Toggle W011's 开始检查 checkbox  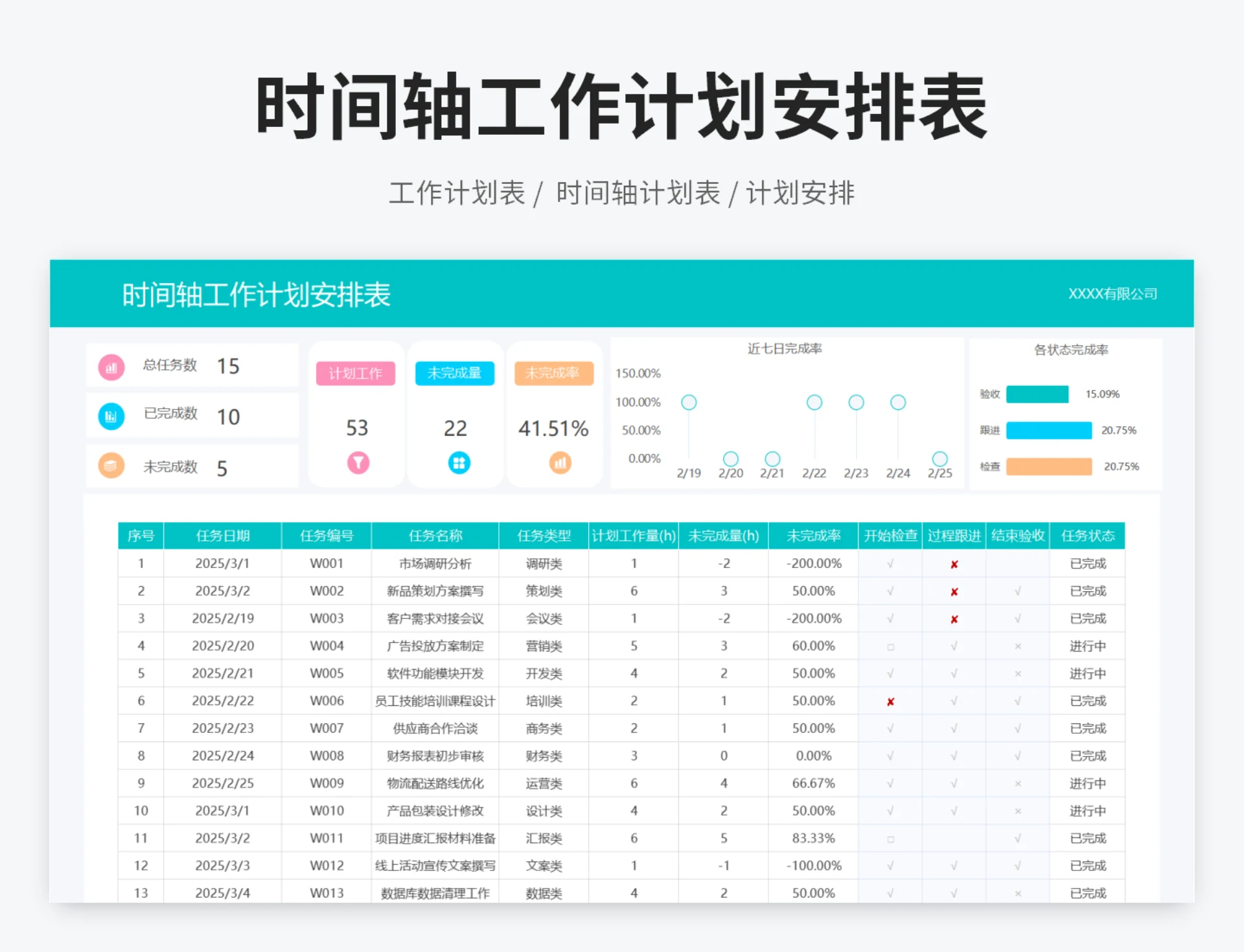click(x=891, y=838)
